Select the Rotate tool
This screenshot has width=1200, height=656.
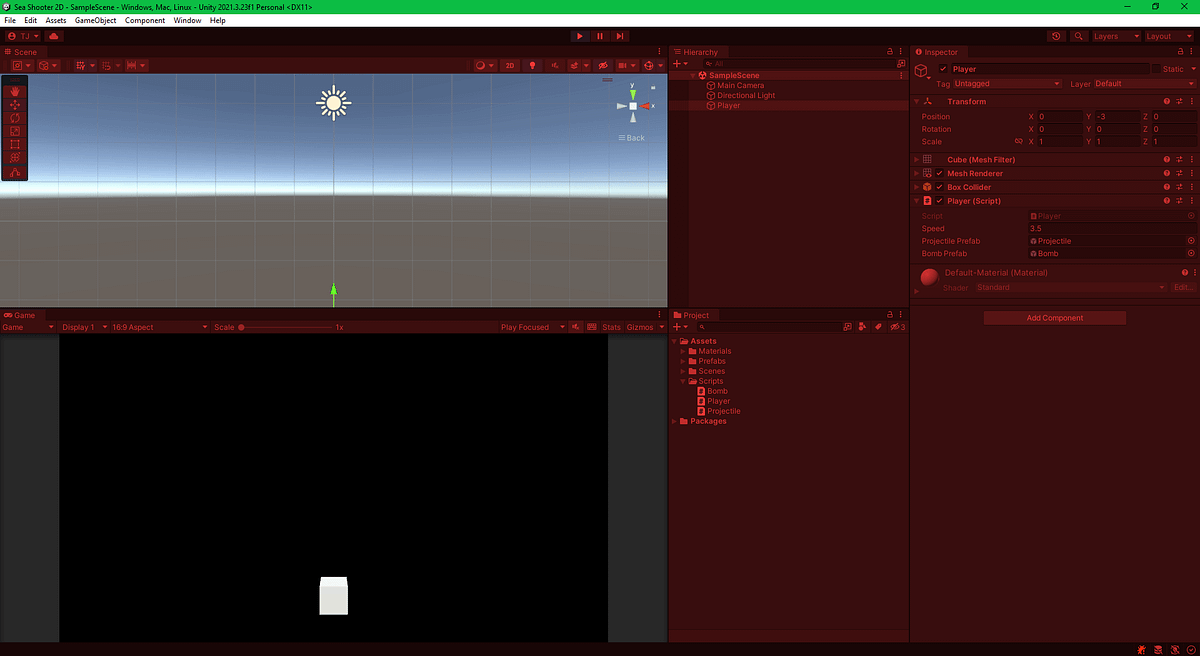[15, 118]
